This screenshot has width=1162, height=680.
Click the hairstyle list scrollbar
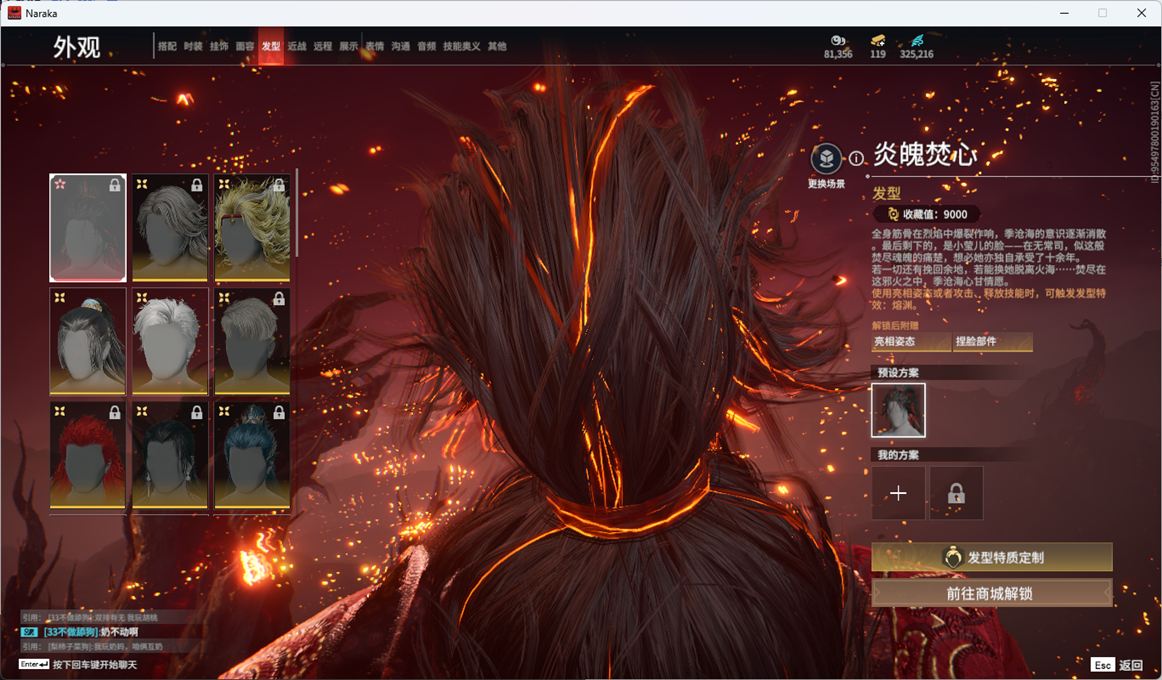296,213
